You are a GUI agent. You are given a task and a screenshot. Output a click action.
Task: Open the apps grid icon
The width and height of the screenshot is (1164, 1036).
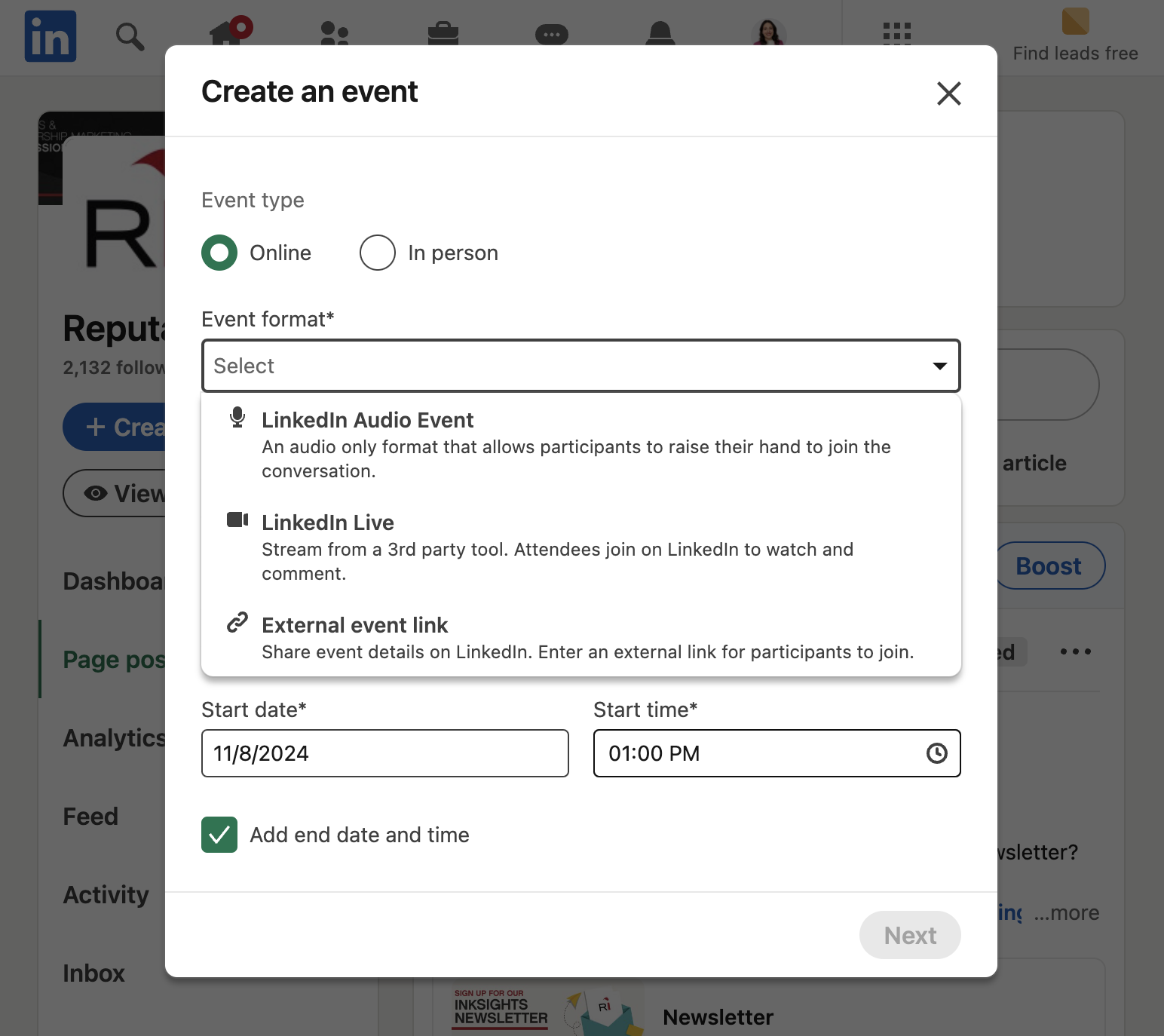[897, 33]
